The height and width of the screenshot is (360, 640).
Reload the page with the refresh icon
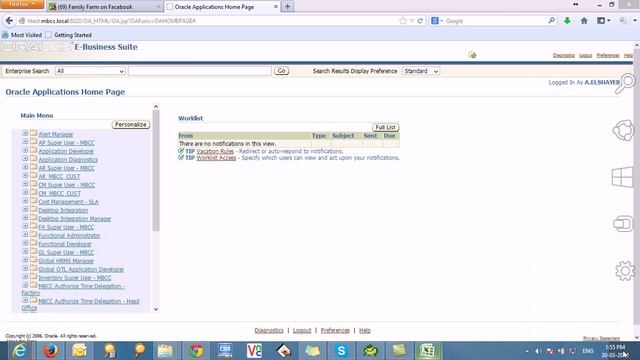coord(420,20)
